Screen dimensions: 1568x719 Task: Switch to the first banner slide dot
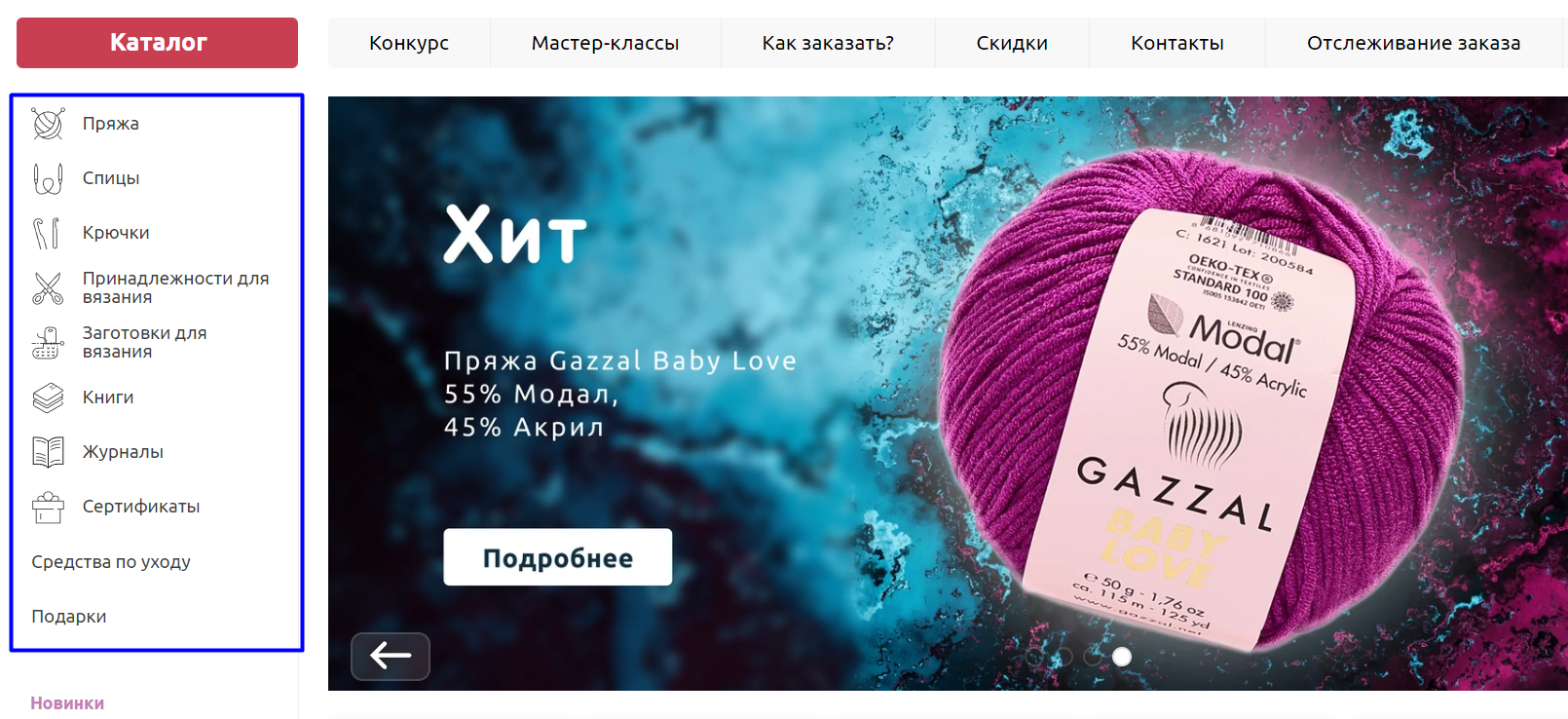[x=1034, y=657]
